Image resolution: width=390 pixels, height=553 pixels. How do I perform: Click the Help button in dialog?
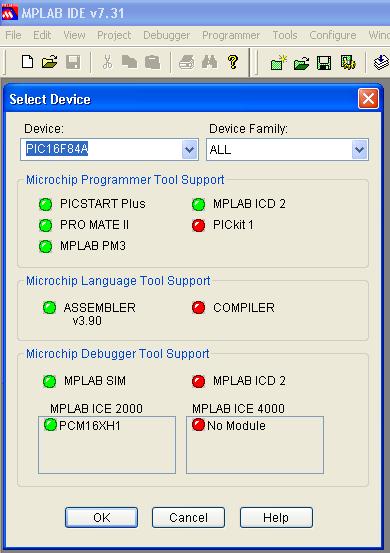pos(276,518)
